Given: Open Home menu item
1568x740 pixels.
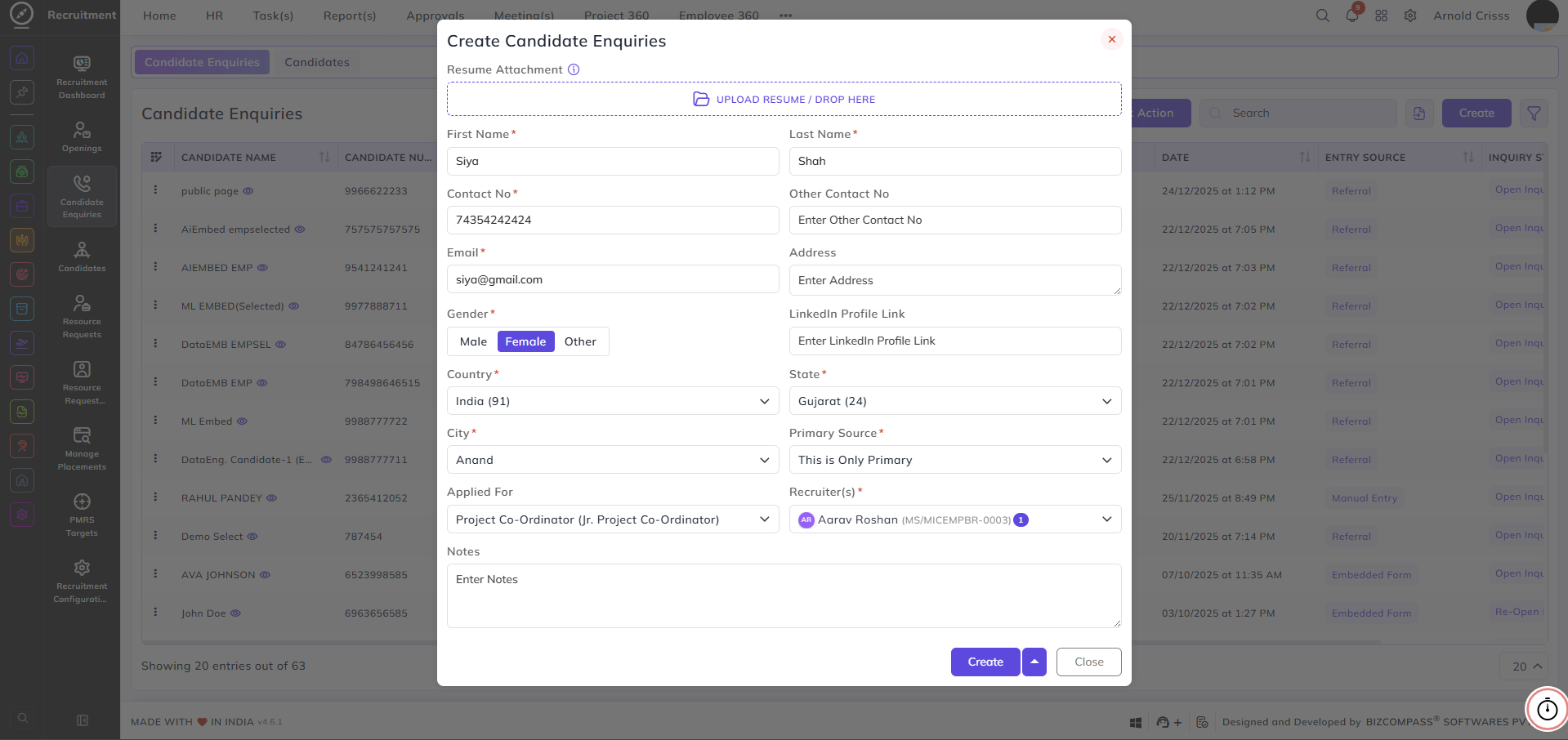Looking at the screenshot, I should [x=159, y=16].
